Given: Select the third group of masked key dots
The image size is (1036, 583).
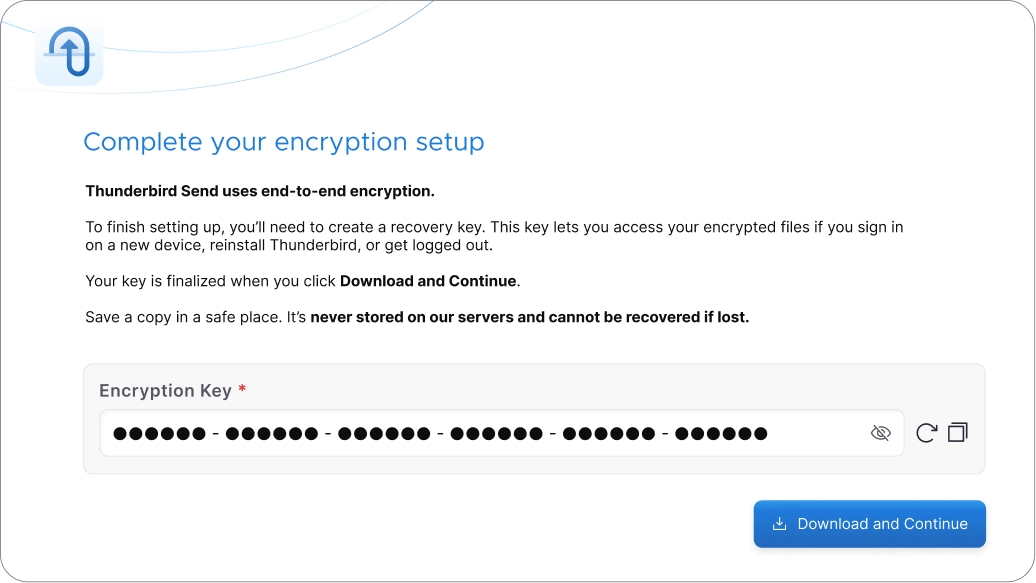Looking at the screenshot, I should [x=384, y=433].
